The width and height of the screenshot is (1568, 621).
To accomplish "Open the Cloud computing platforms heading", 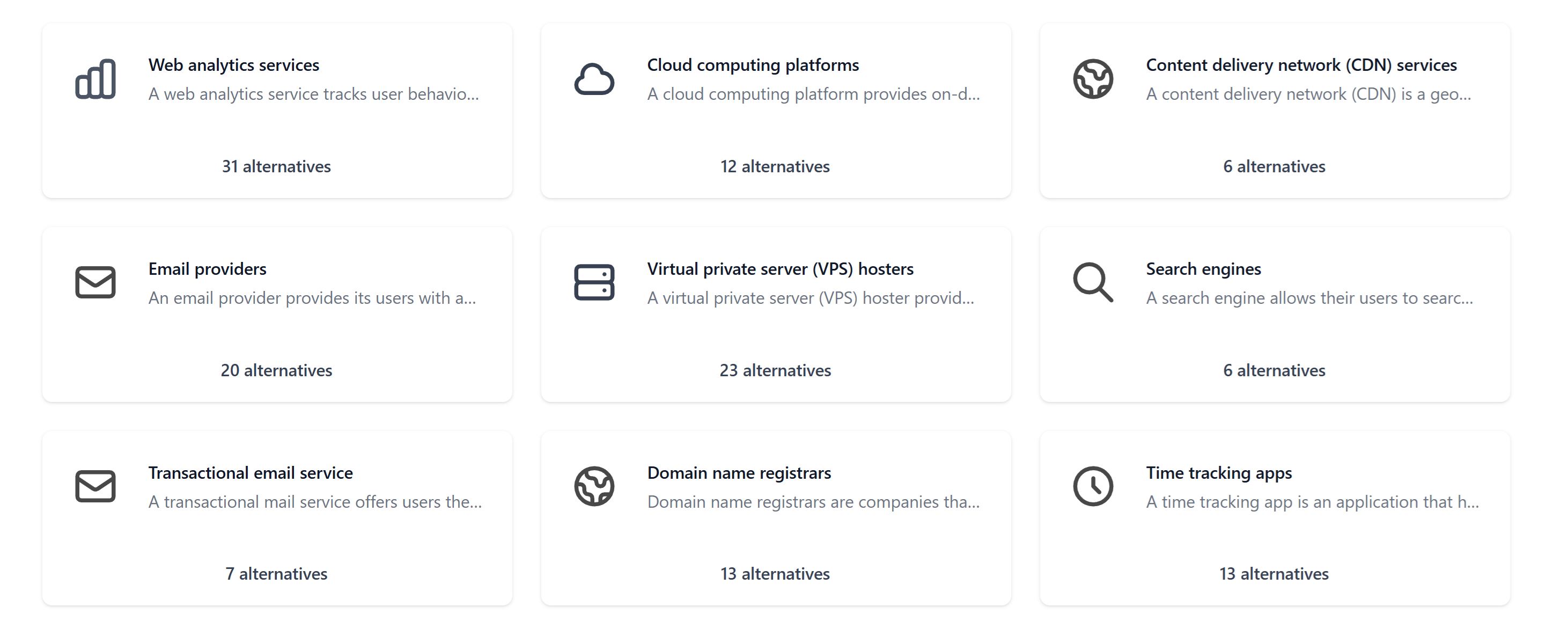I will (752, 65).
